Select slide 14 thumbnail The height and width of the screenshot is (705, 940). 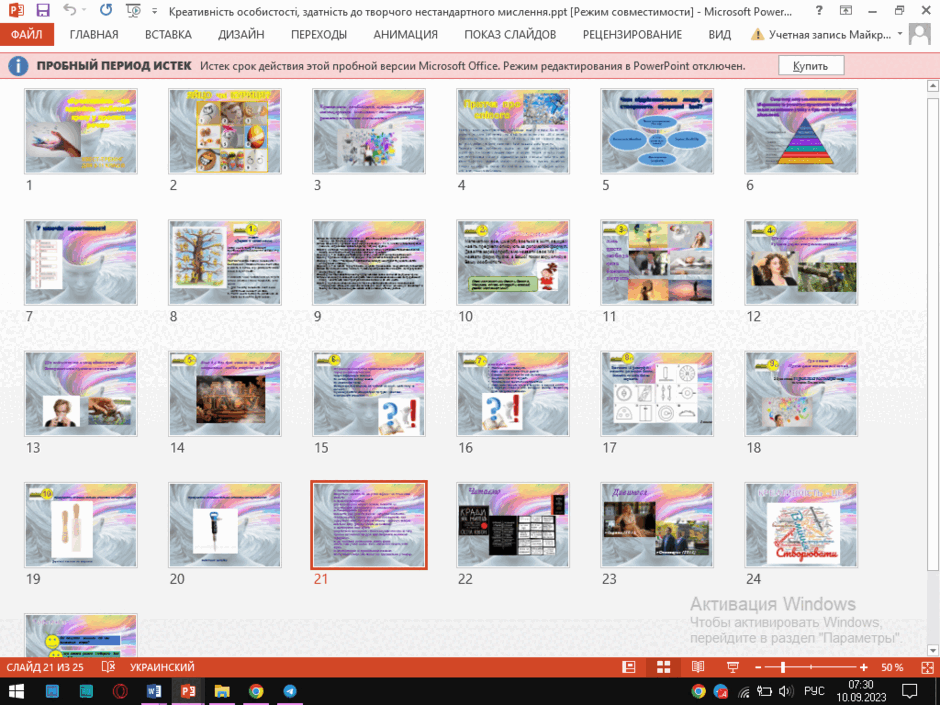coord(225,393)
